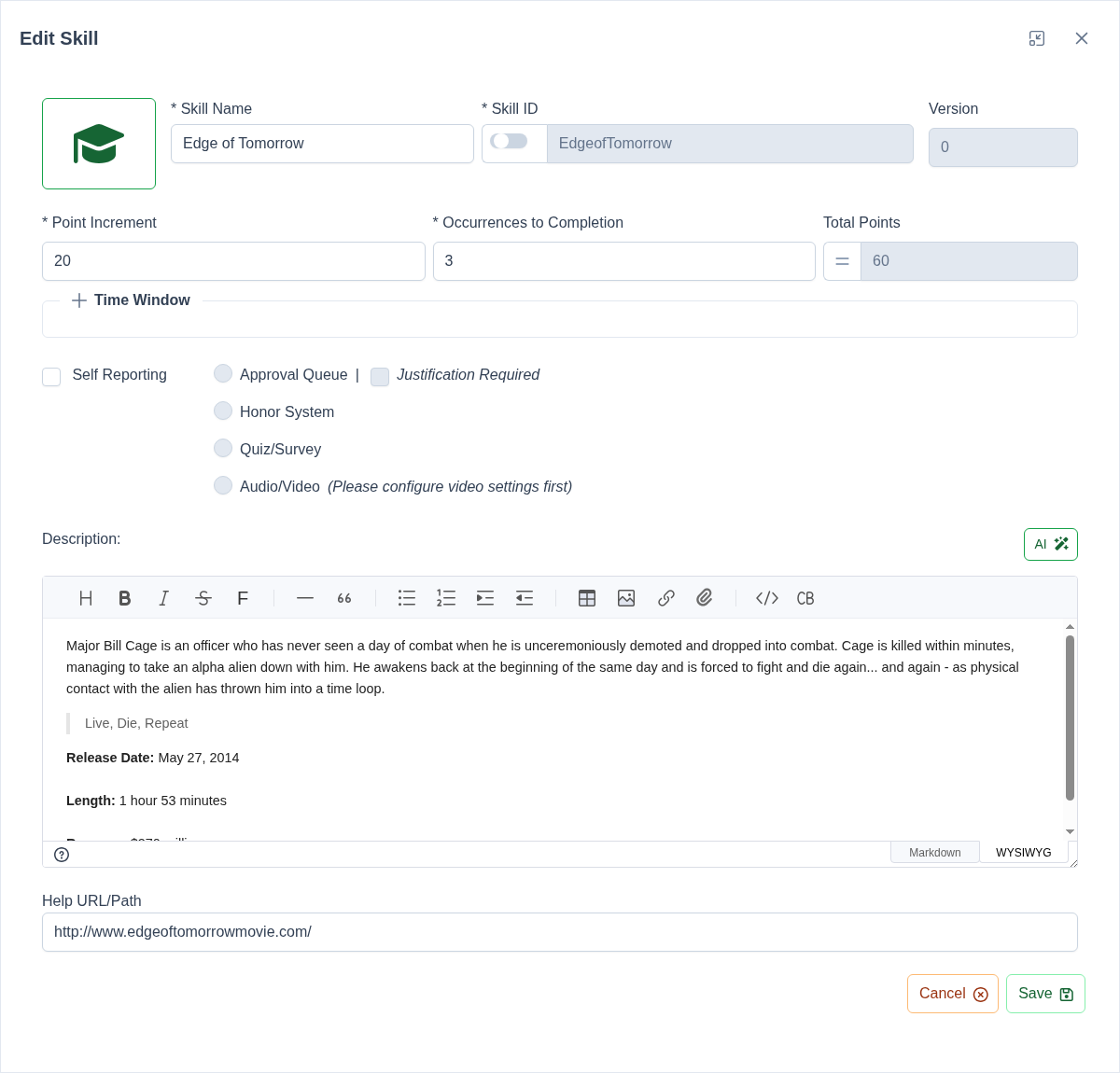Save the skill changes
1120x1073 pixels.
pos(1045,994)
